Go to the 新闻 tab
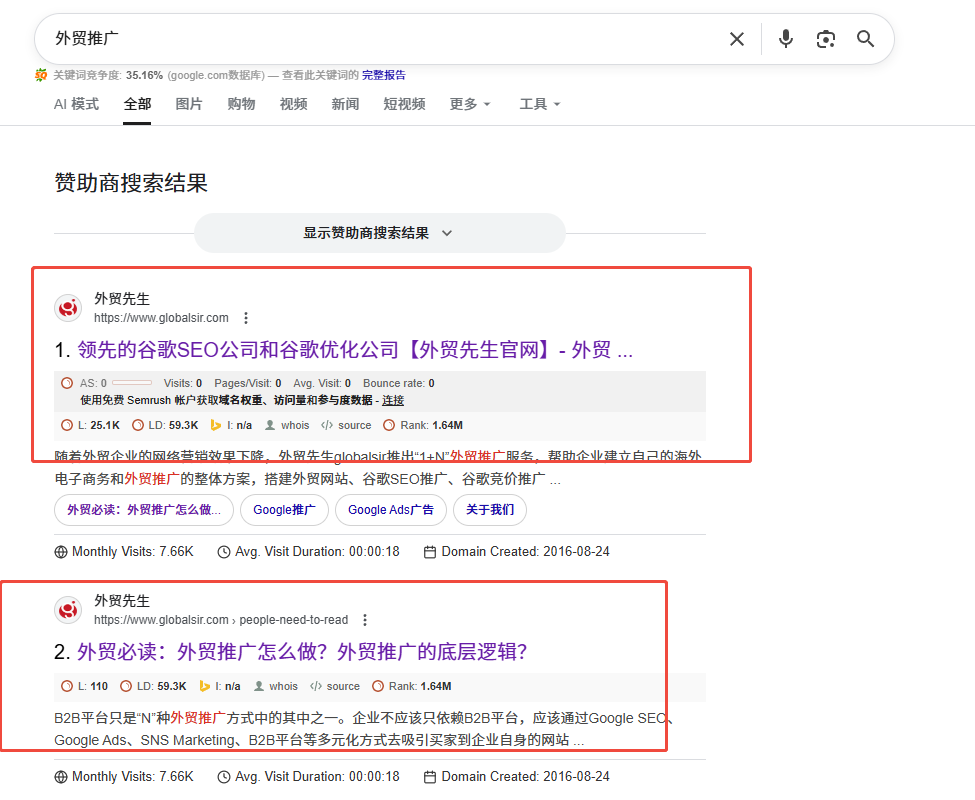 pos(345,104)
